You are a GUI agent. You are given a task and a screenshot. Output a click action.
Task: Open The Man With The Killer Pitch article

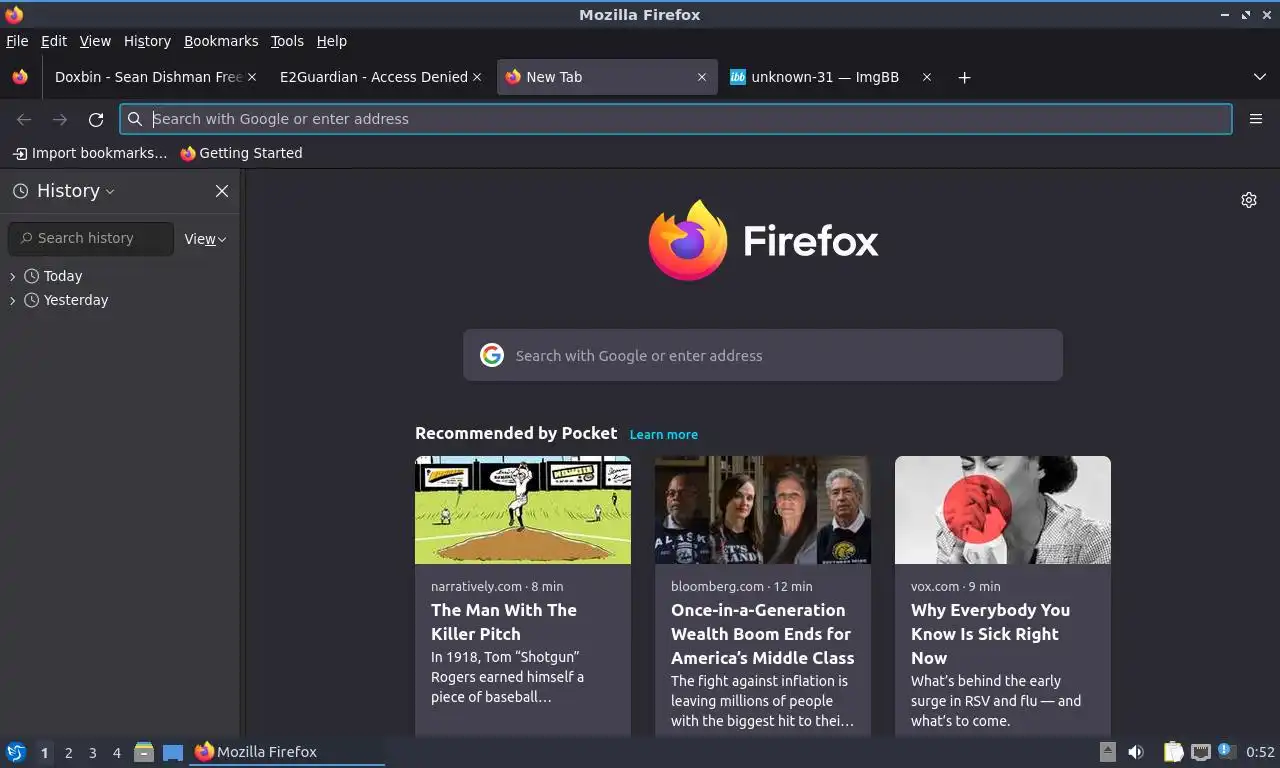[x=504, y=622]
